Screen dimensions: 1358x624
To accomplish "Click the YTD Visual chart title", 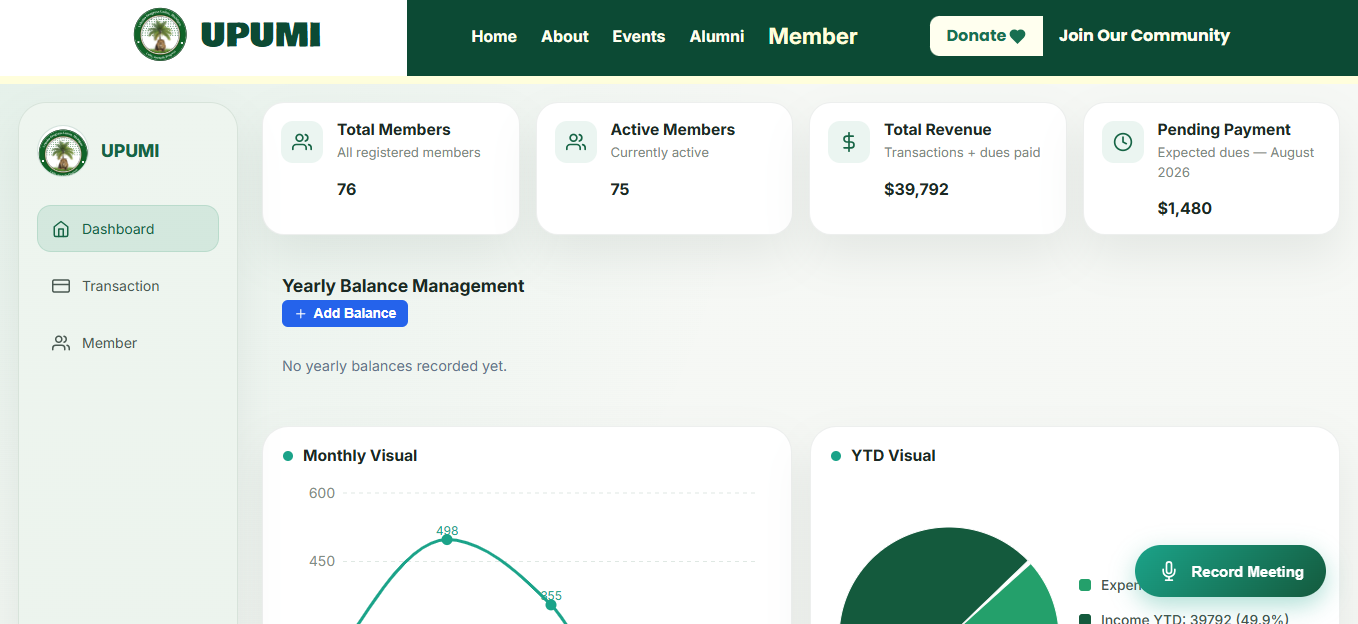I will pyautogui.click(x=893, y=456).
